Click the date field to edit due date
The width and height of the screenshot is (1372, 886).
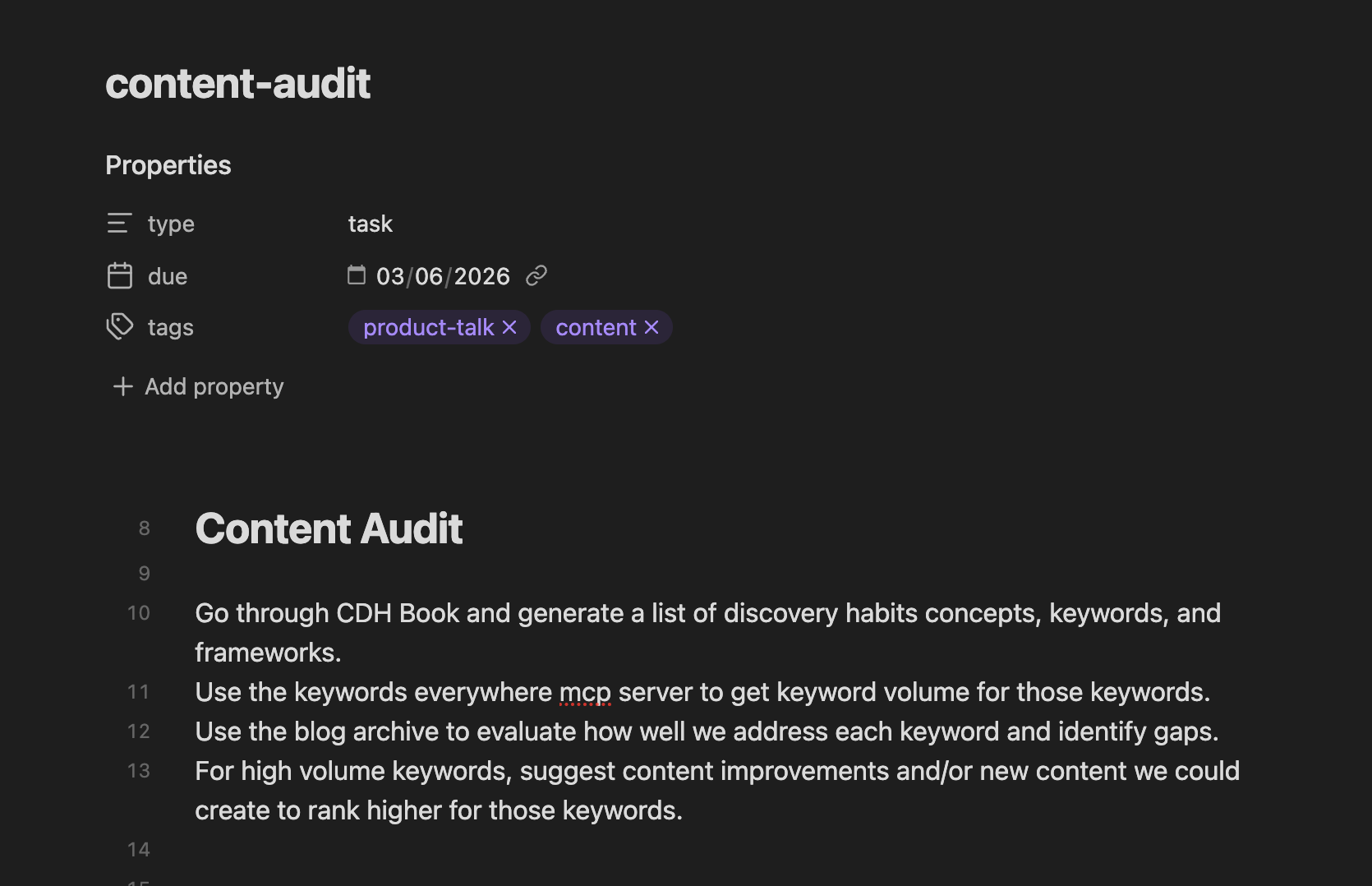[442, 275]
